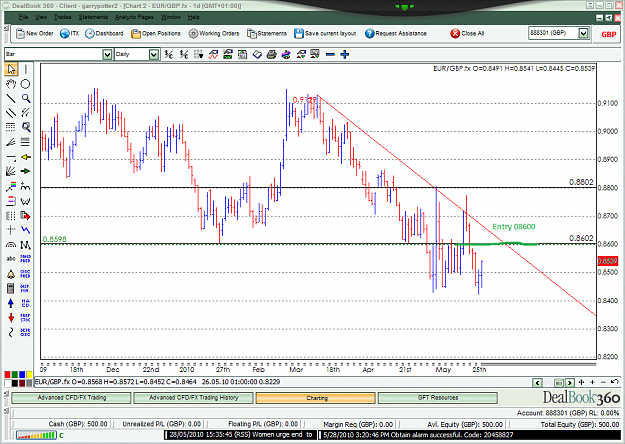625x444 pixels.
Task: Open the Analytic Pages menu
Action: click(x=134, y=17)
